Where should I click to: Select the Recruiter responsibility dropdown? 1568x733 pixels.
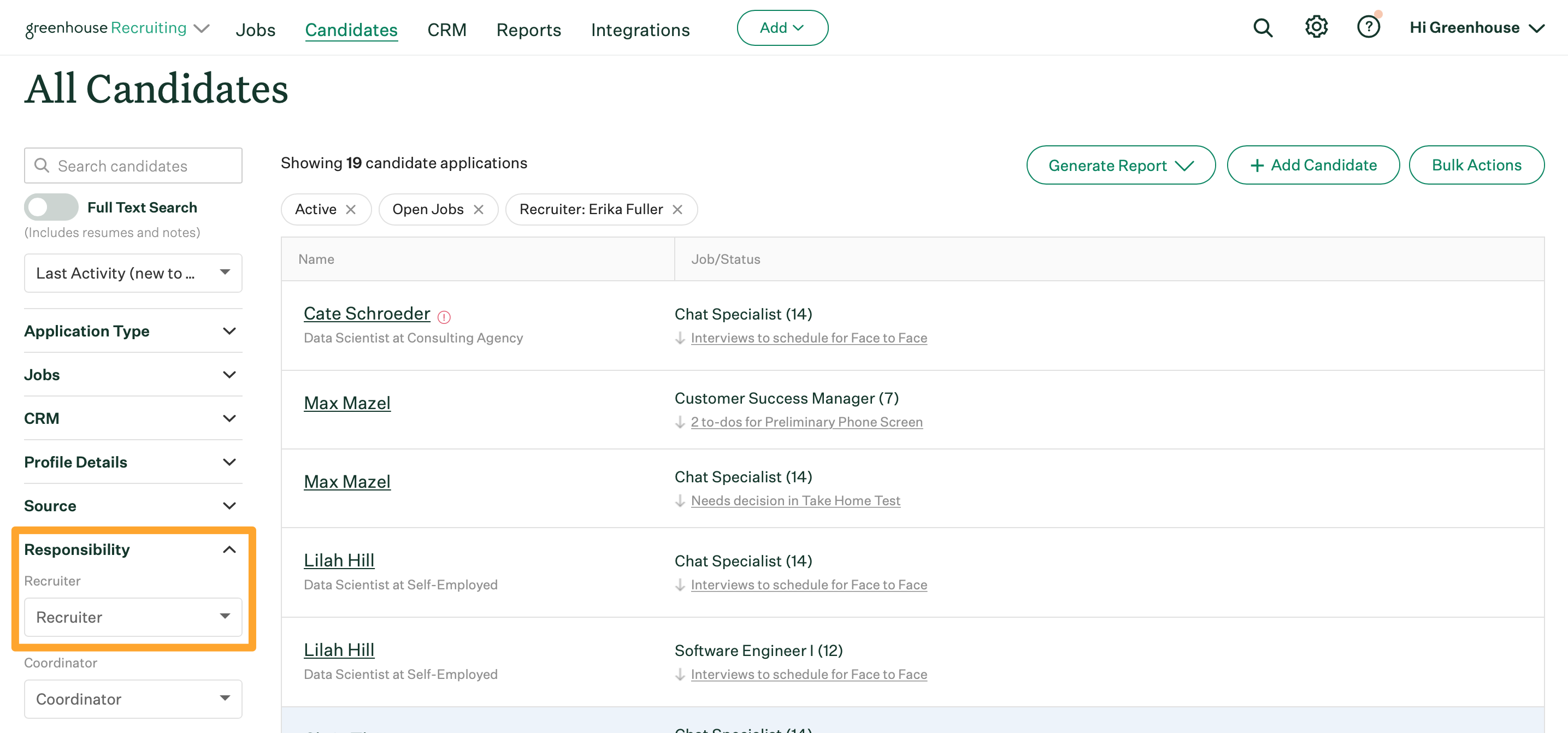(133, 617)
